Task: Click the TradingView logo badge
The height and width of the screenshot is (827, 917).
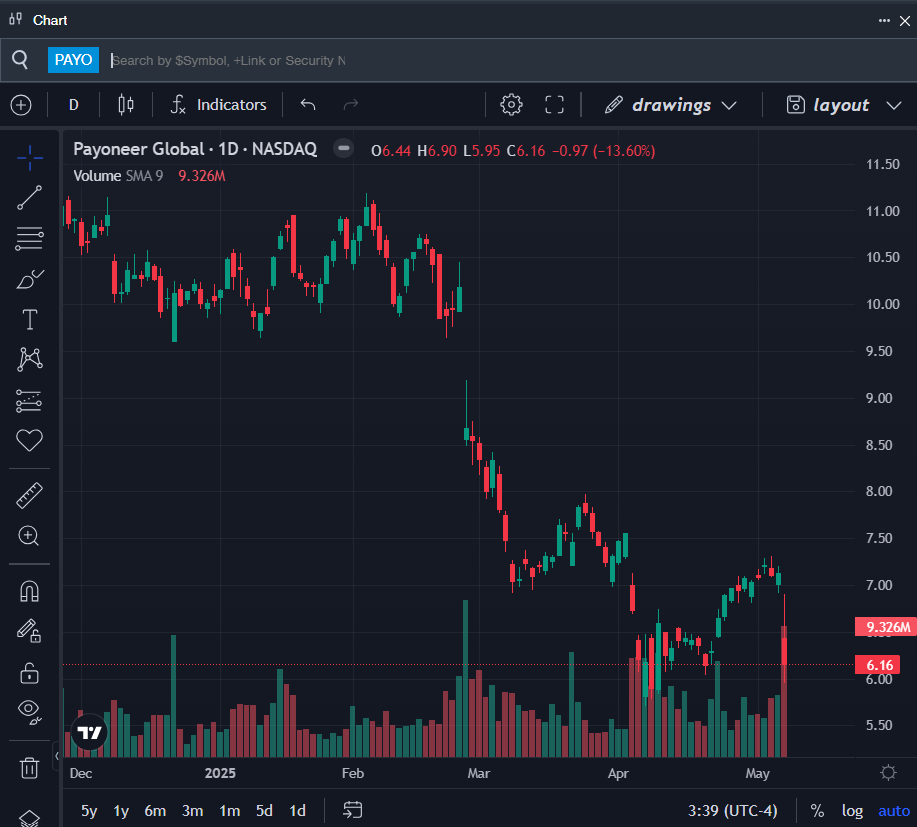Action: tap(89, 732)
